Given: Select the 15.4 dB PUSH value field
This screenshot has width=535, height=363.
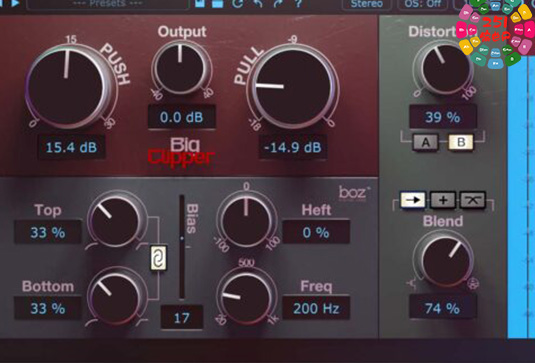Looking at the screenshot, I should point(71,147).
